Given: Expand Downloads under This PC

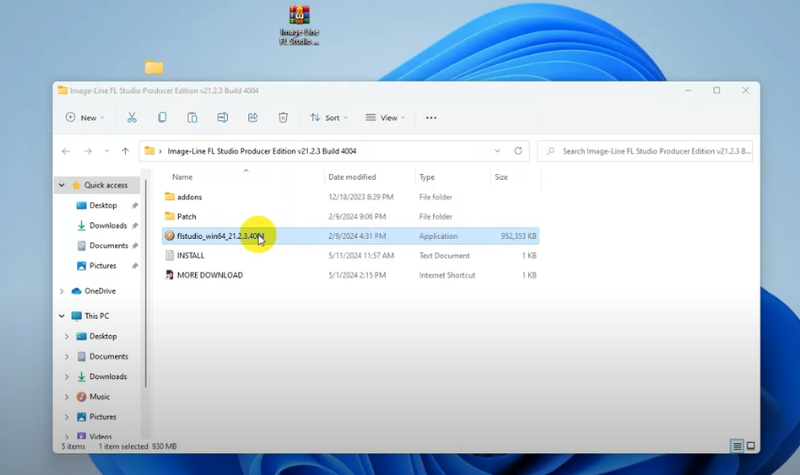Looking at the screenshot, I should [x=67, y=377].
